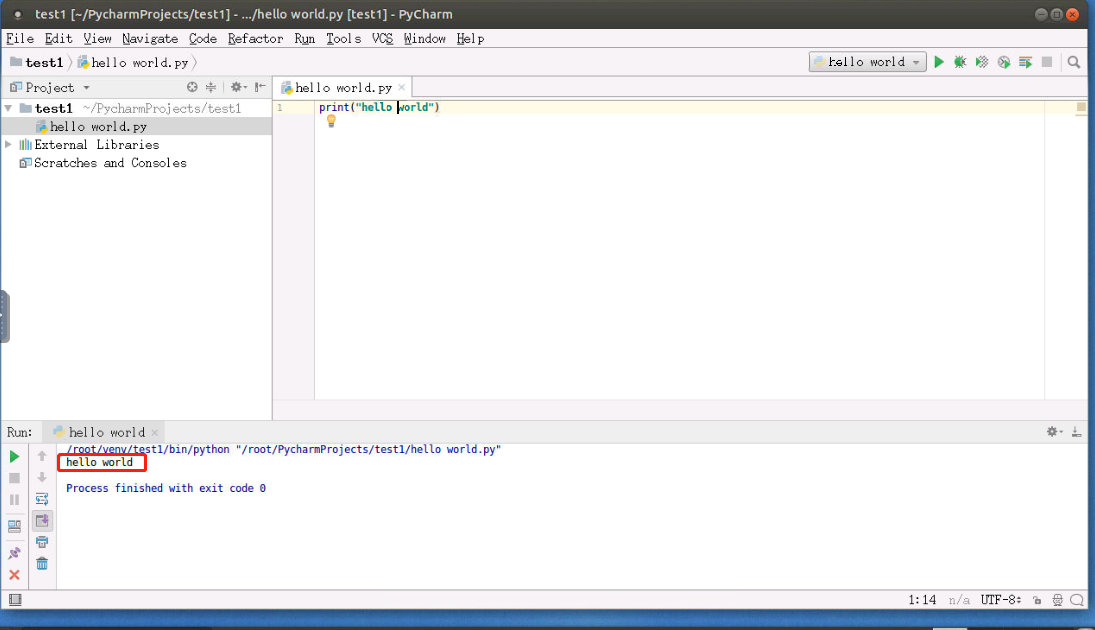Click the print statement code on line 1
This screenshot has width=1095, height=630.
coord(379,107)
